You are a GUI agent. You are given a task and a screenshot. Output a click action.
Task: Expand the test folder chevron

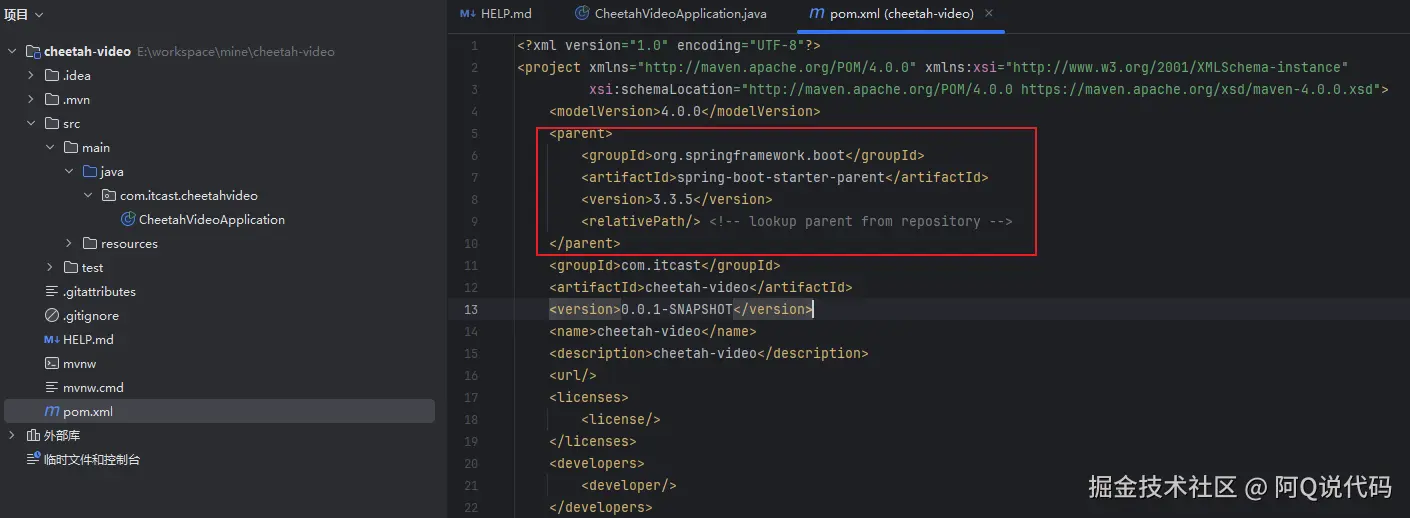pyautogui.click(x=50, y=268)
